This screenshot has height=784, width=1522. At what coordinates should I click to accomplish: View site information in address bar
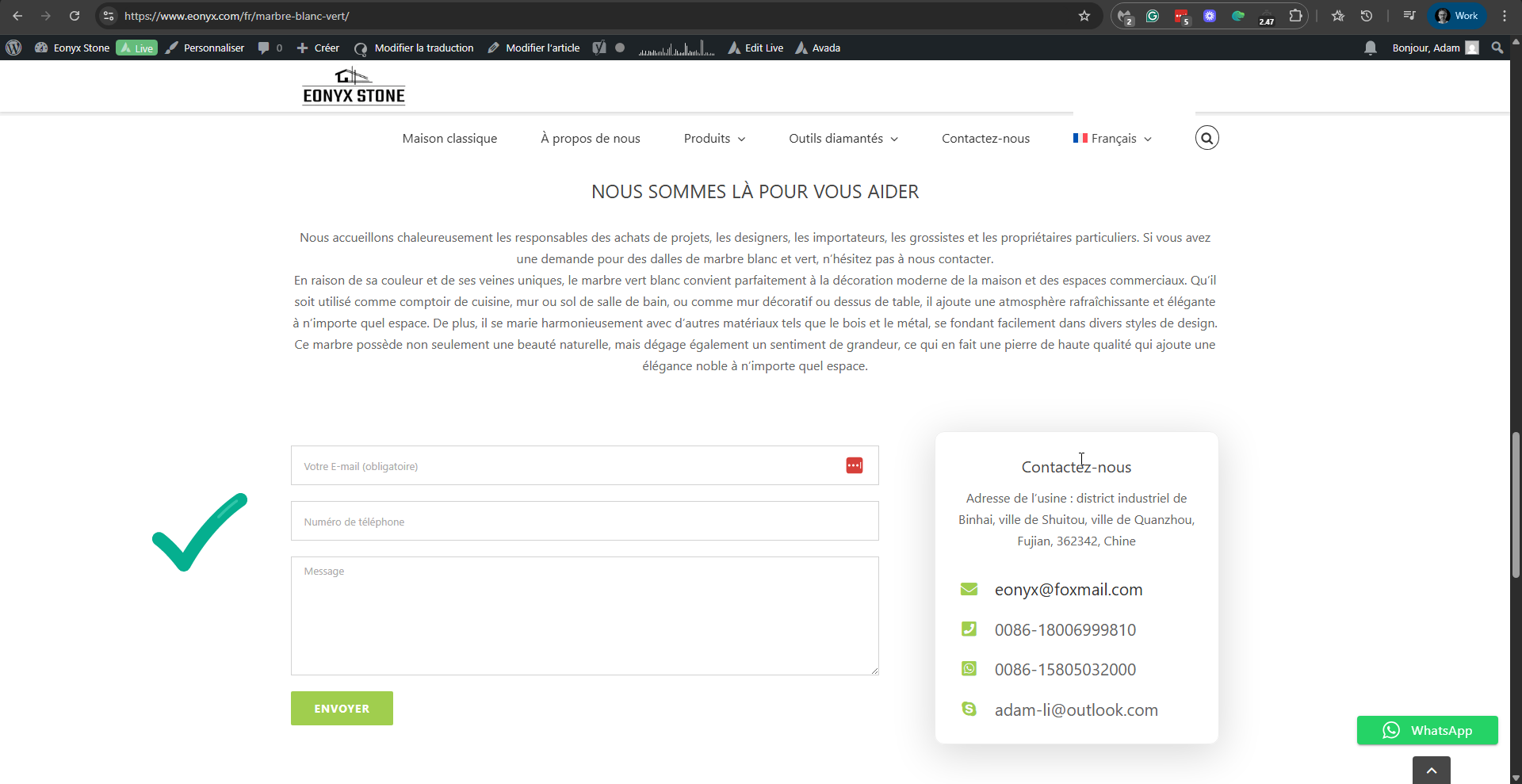click(x=109, y=16)
